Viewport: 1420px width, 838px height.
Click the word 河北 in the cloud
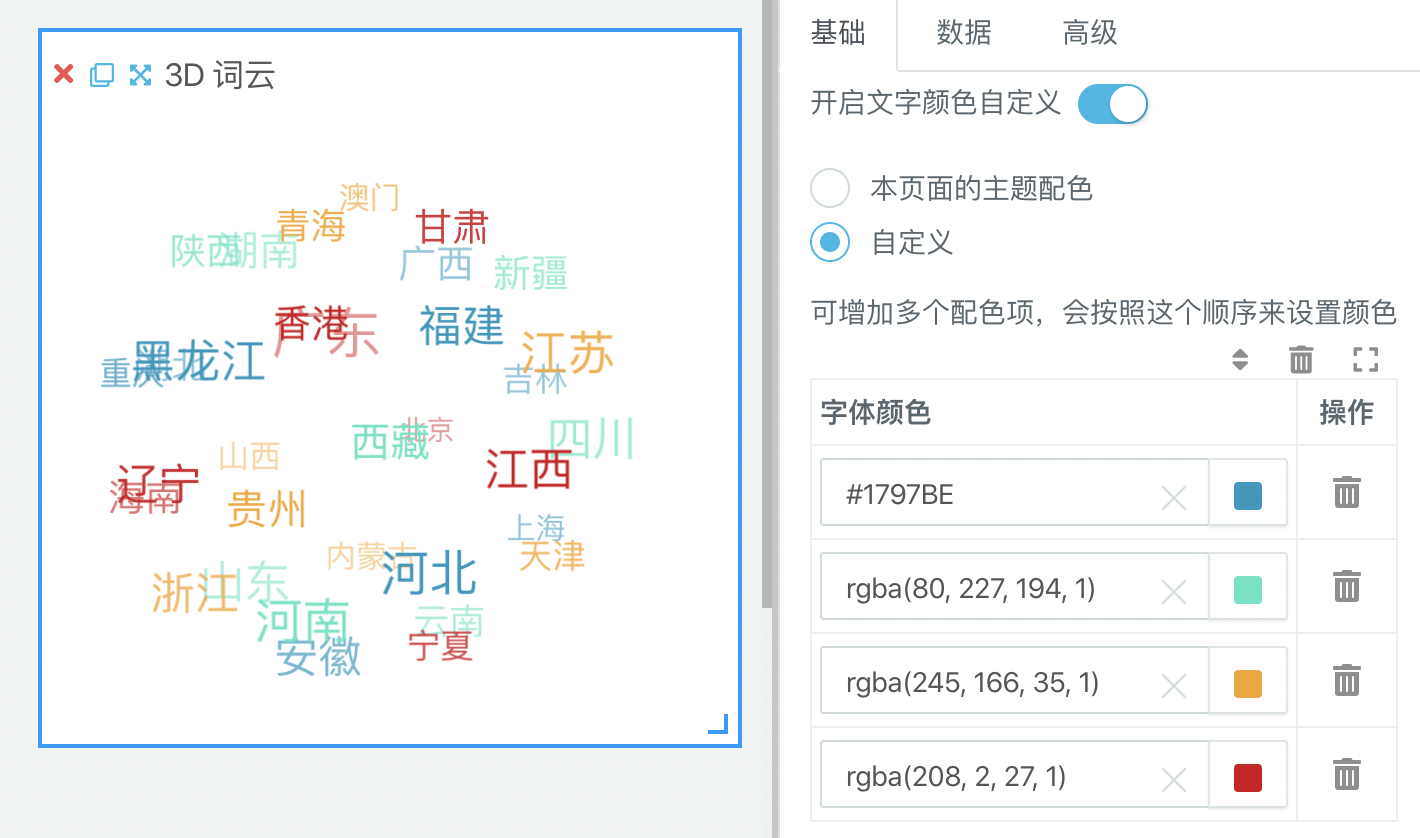(x=430, y=574)
